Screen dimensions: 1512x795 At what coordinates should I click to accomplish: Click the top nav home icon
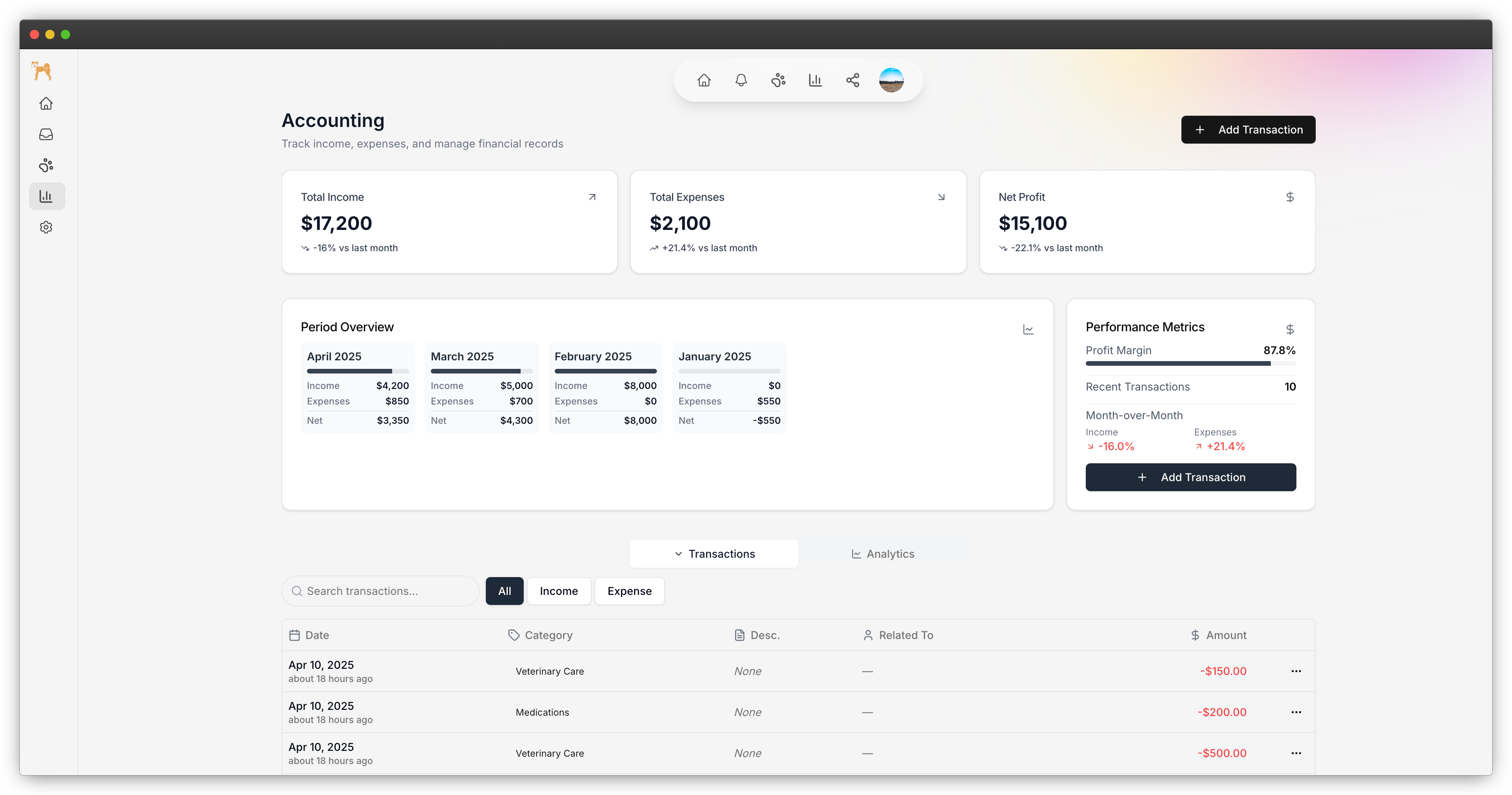[x=704, y=81]
